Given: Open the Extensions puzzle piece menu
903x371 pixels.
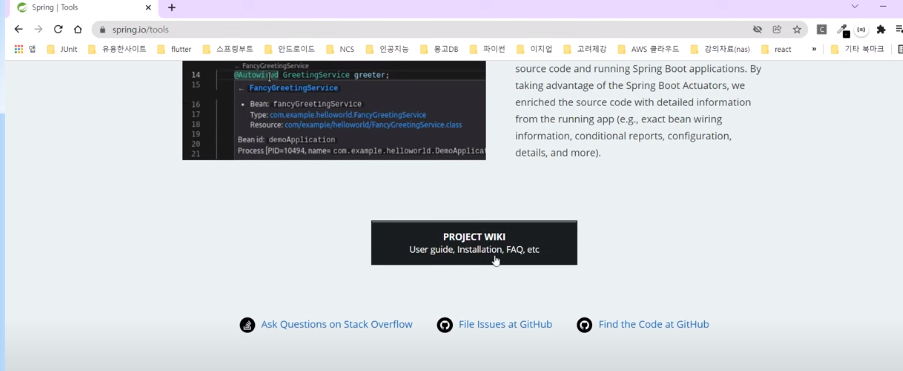Looking at the screenshot, I should (x=881, y=29).
